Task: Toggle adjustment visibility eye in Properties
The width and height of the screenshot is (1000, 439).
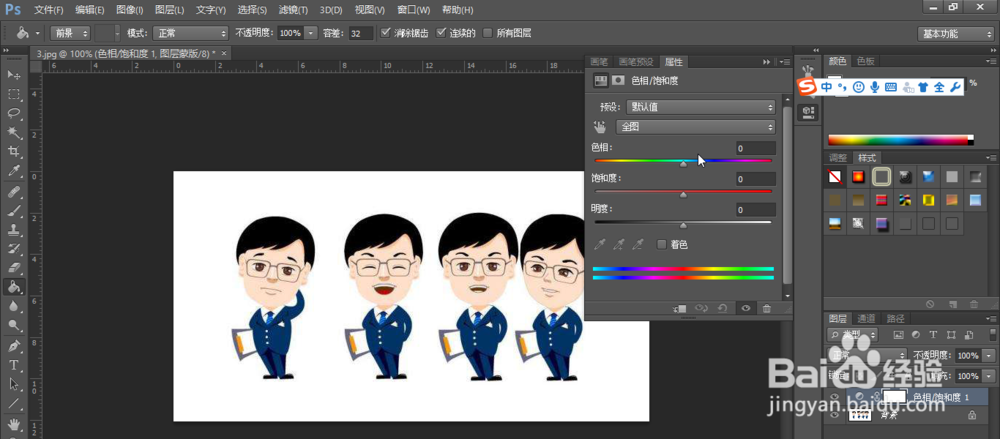Action: point(746,308)
